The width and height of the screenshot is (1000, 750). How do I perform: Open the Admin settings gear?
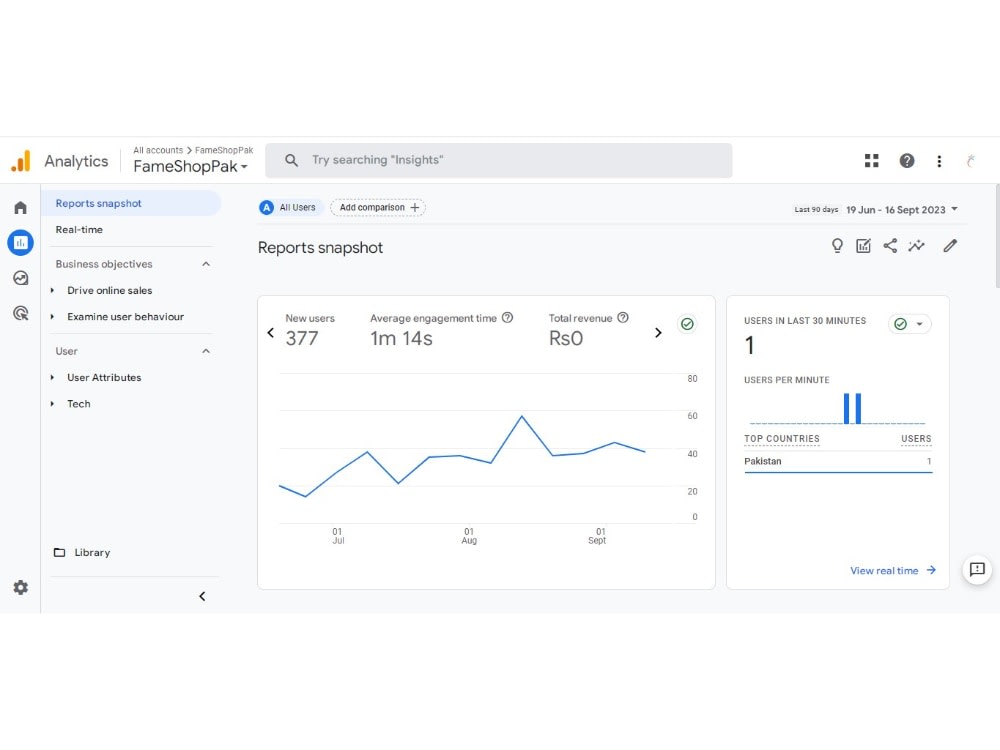(x=20, y=587)
